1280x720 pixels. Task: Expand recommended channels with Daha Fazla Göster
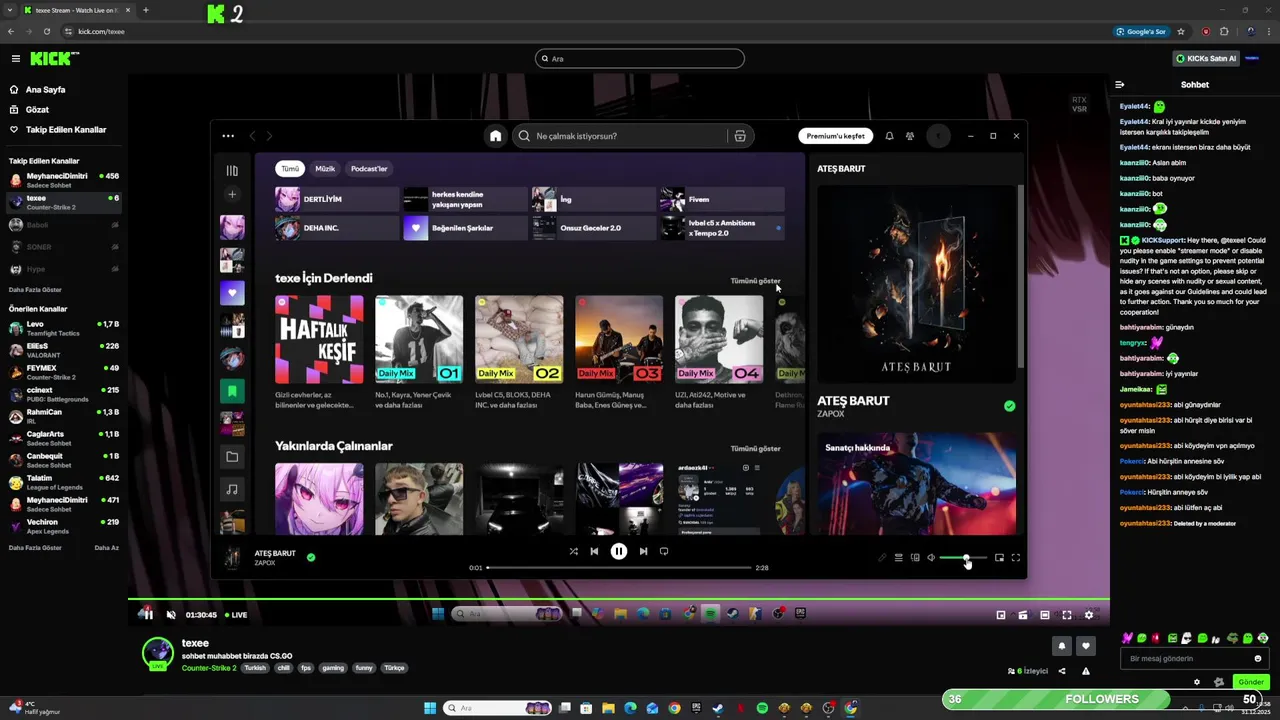35,548
